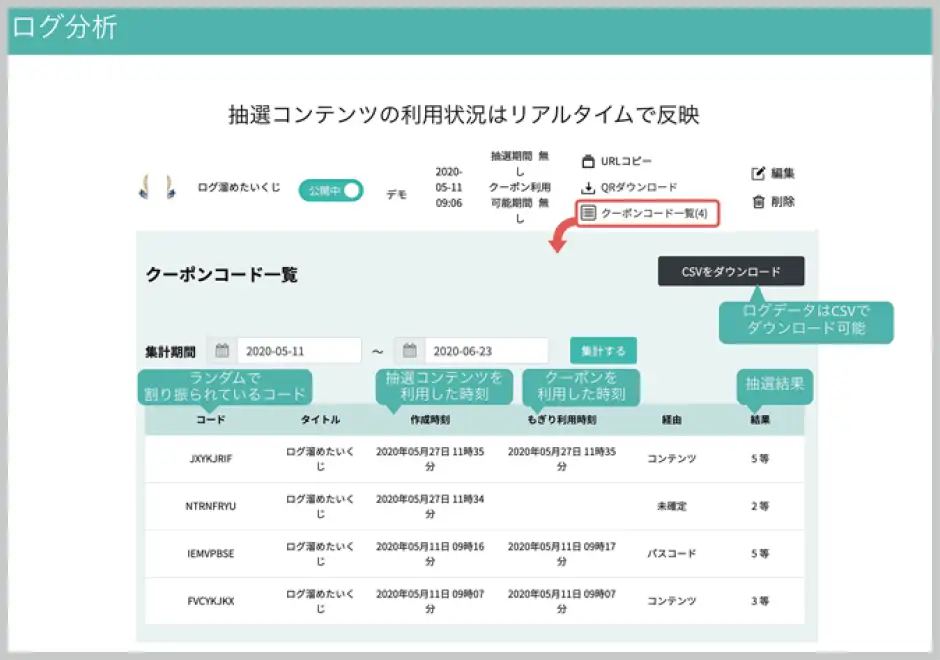Toggle the 公開中 publish switch
Viewport: 940px width, 660px height.
point(330,190)
